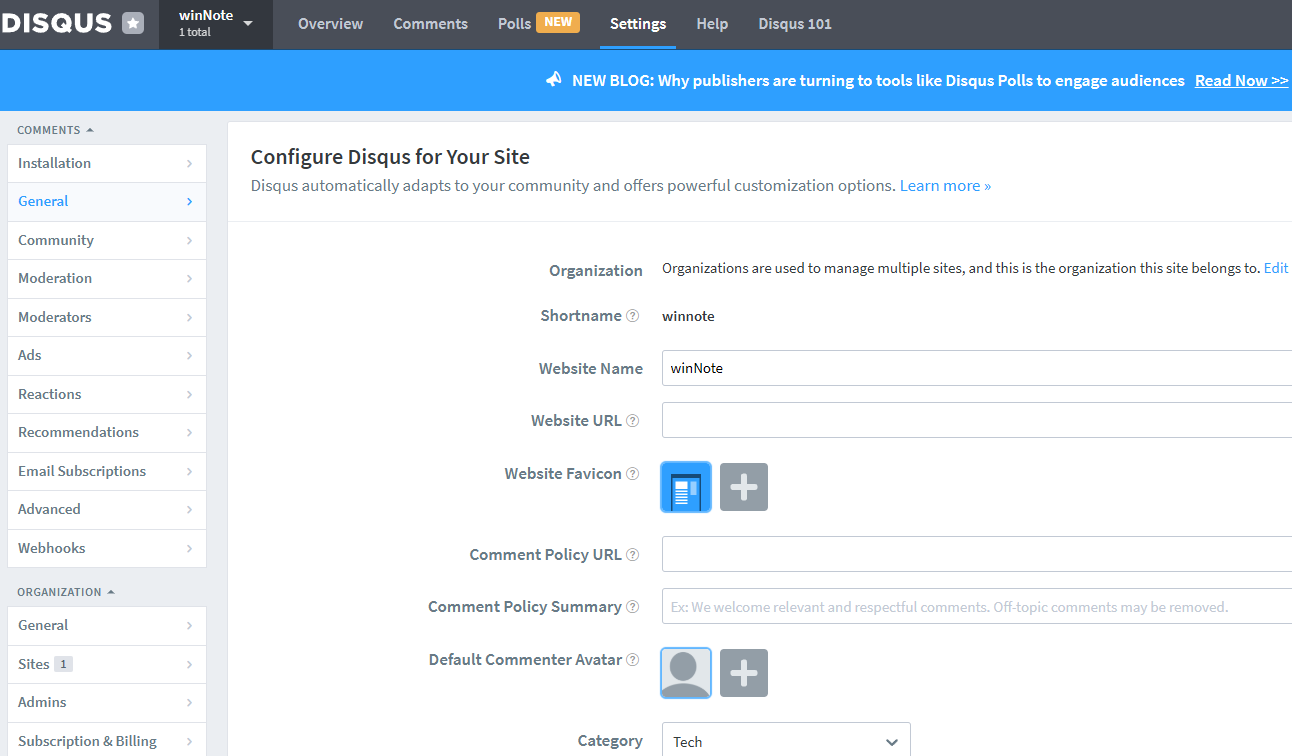This screenshot has height=756, width=1292.
Task: Open Community settings in sidebar
Action: click(107, 240)
